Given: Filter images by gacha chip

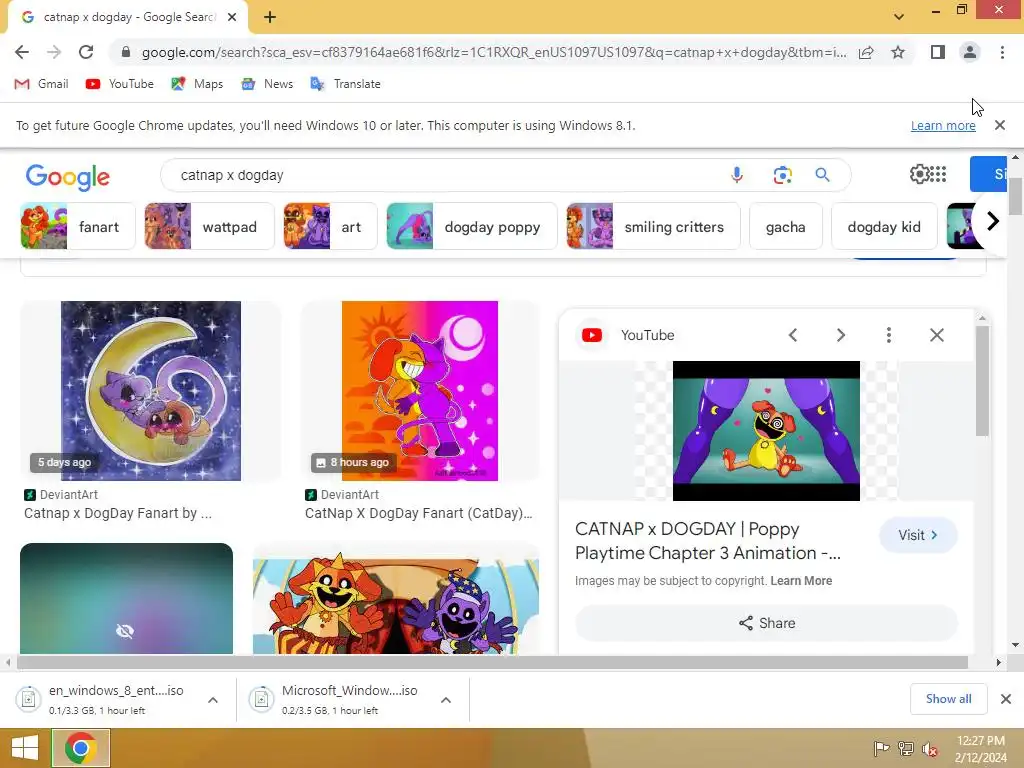Looking at the screenshot, I should 785,227.
